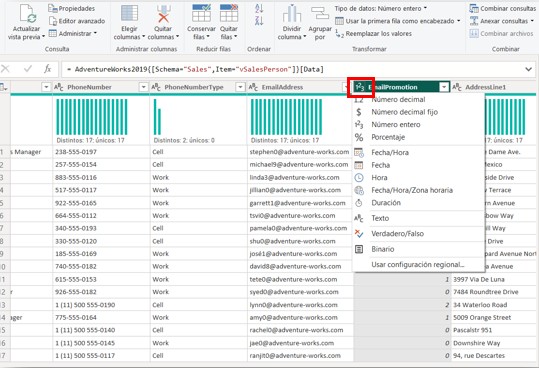Click Combinar archivos

(x=501, y=33)
